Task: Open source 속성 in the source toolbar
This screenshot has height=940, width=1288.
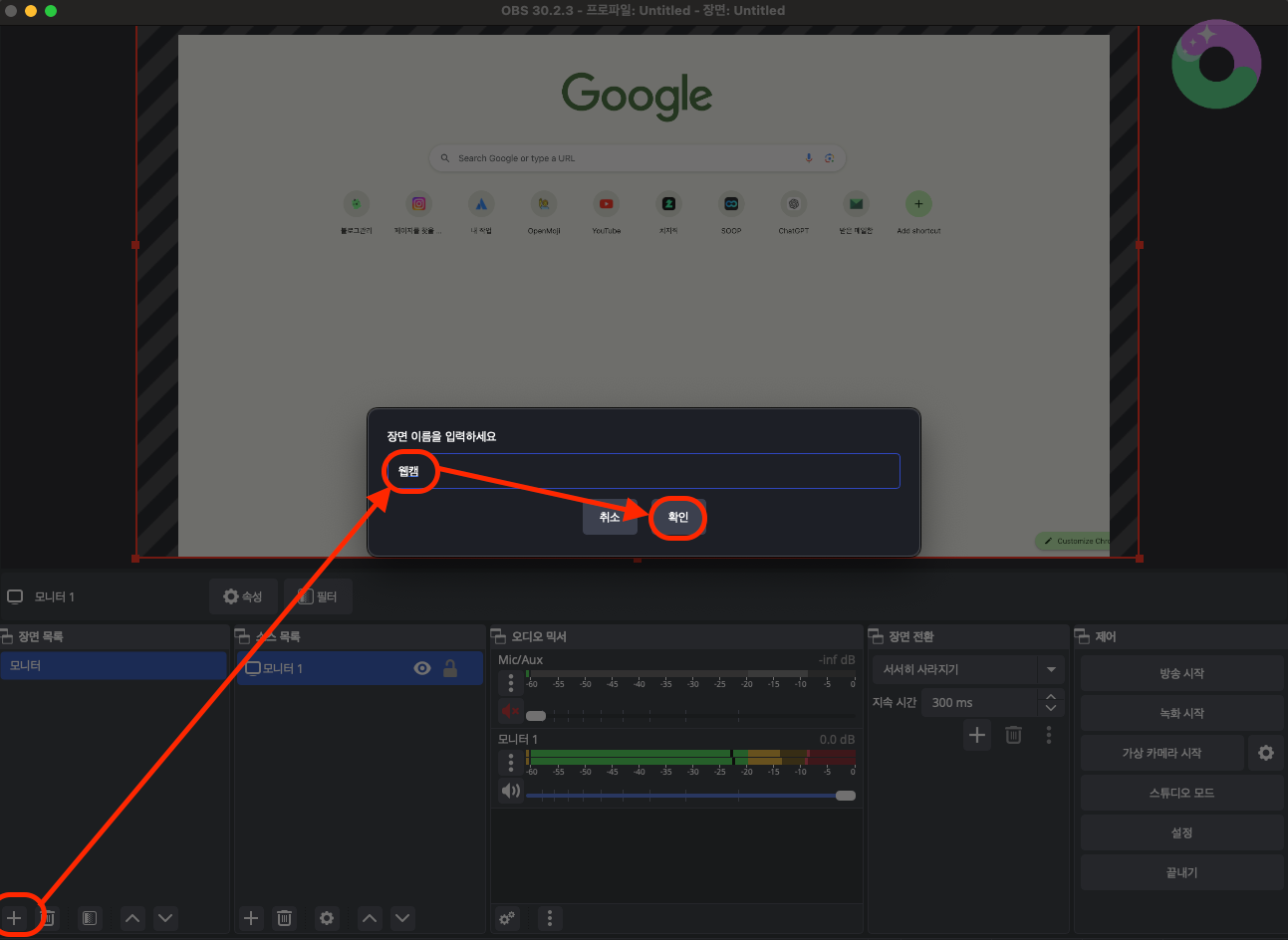Action: [243, 596]
